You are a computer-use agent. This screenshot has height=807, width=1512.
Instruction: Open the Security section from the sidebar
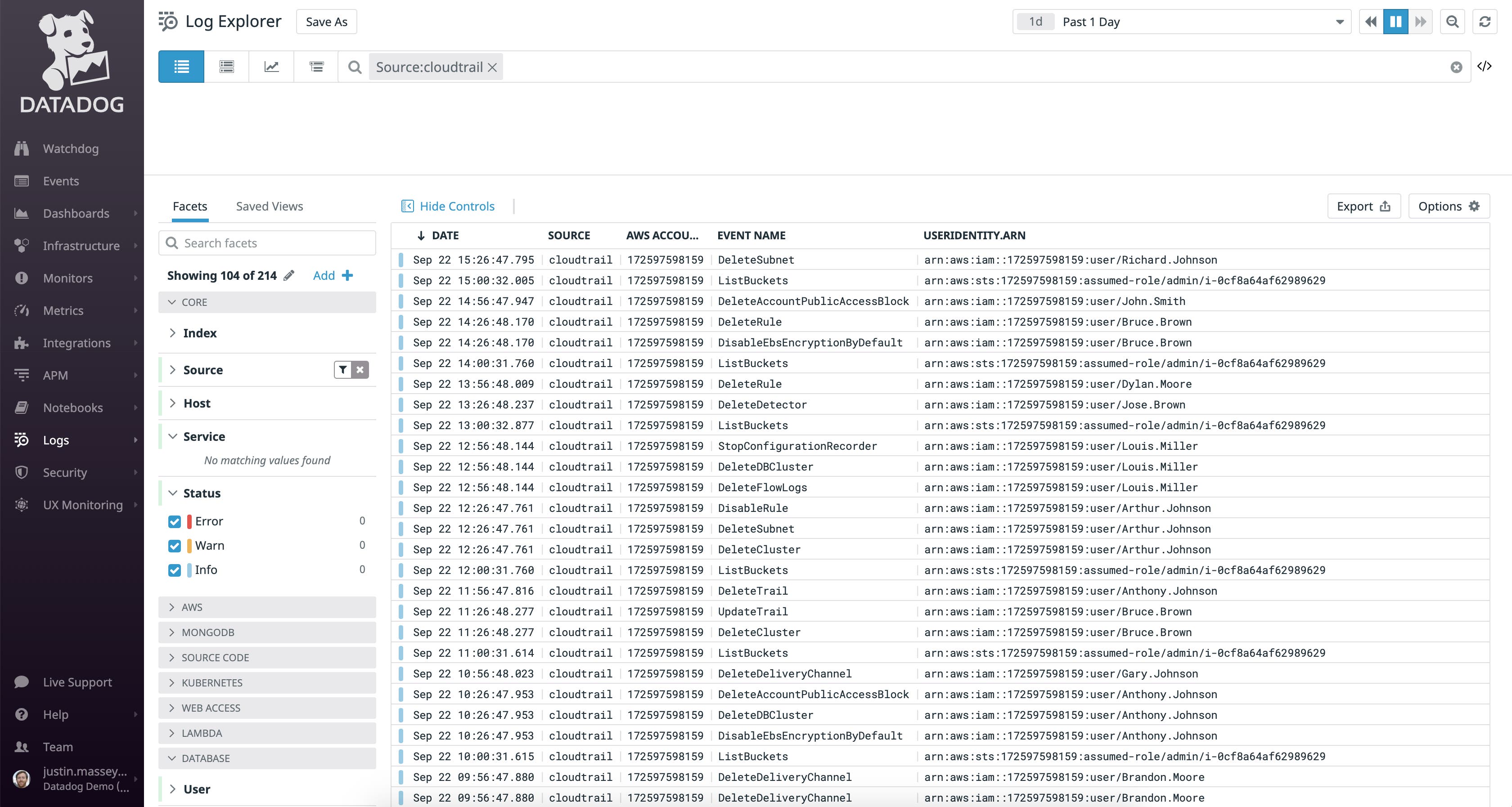pos(64,472)
